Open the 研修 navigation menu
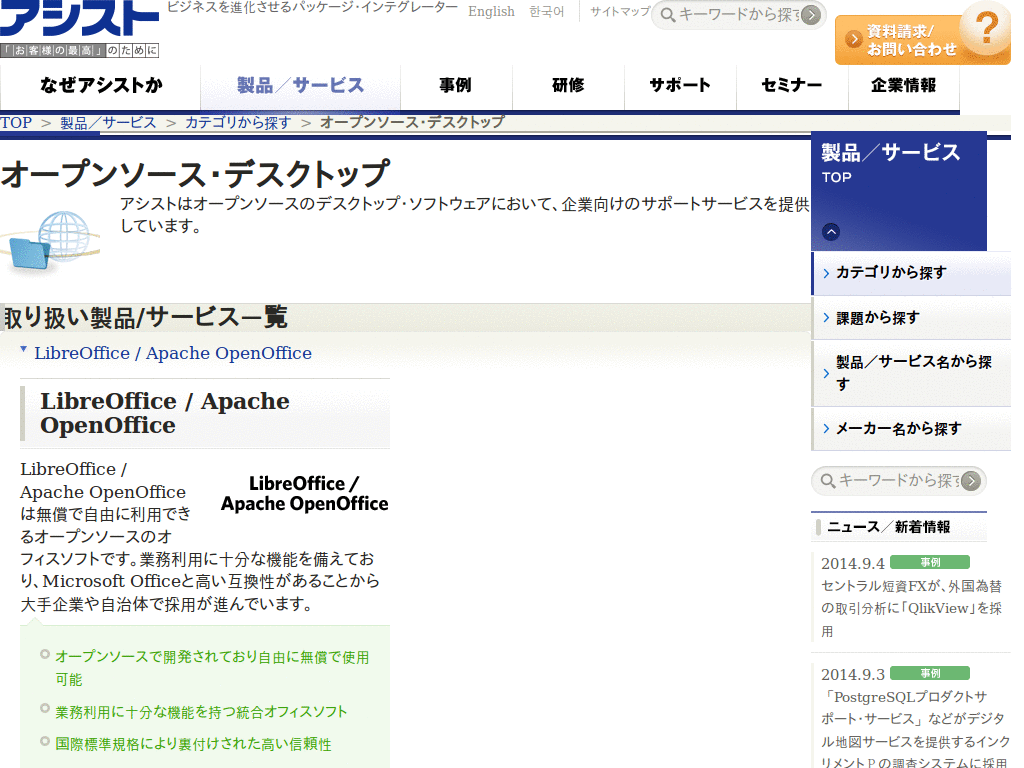The width and height of the screenshot is (1024, 768). [x=568, y=86]
